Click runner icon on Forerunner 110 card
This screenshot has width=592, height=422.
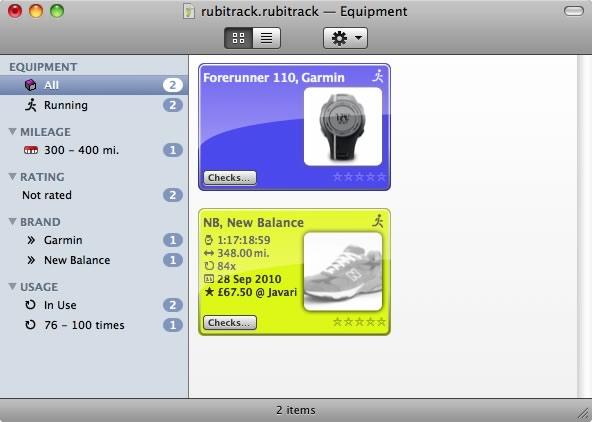[x=378, y=76]
